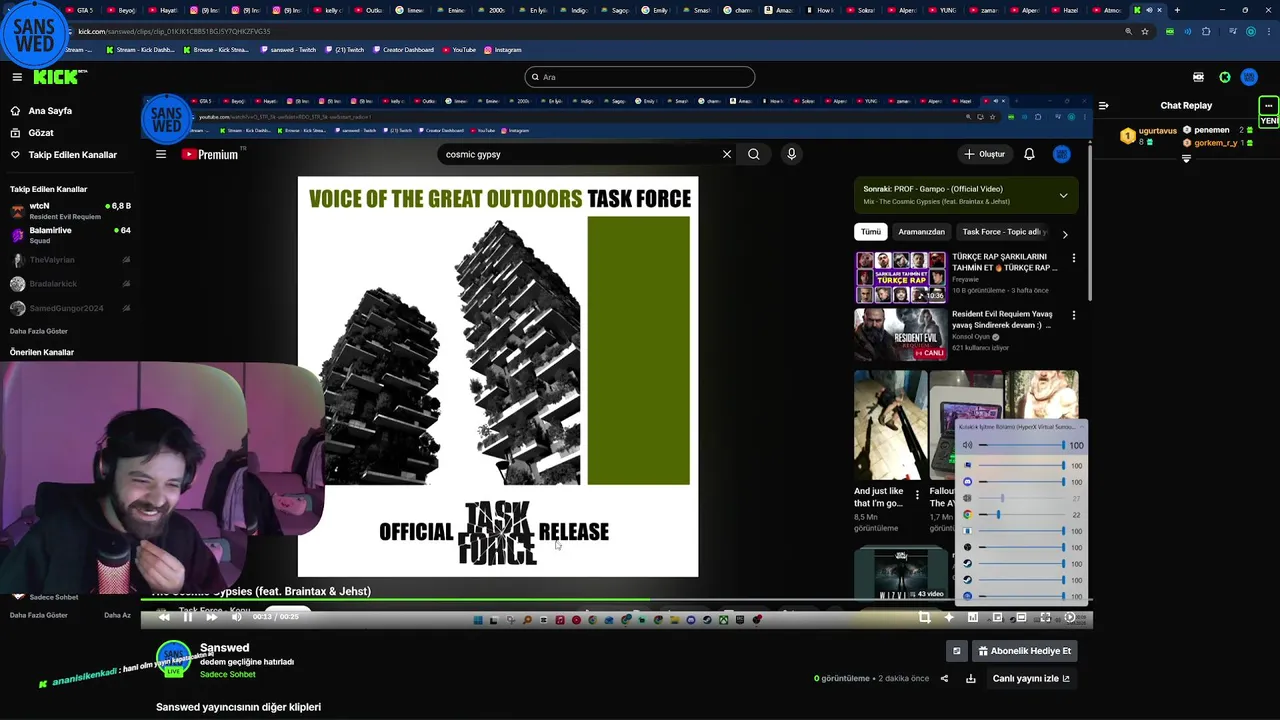This screenshot has height=720, width=1280.
Task: Click the YouTube Premium logo
Action: pos(211,154)
